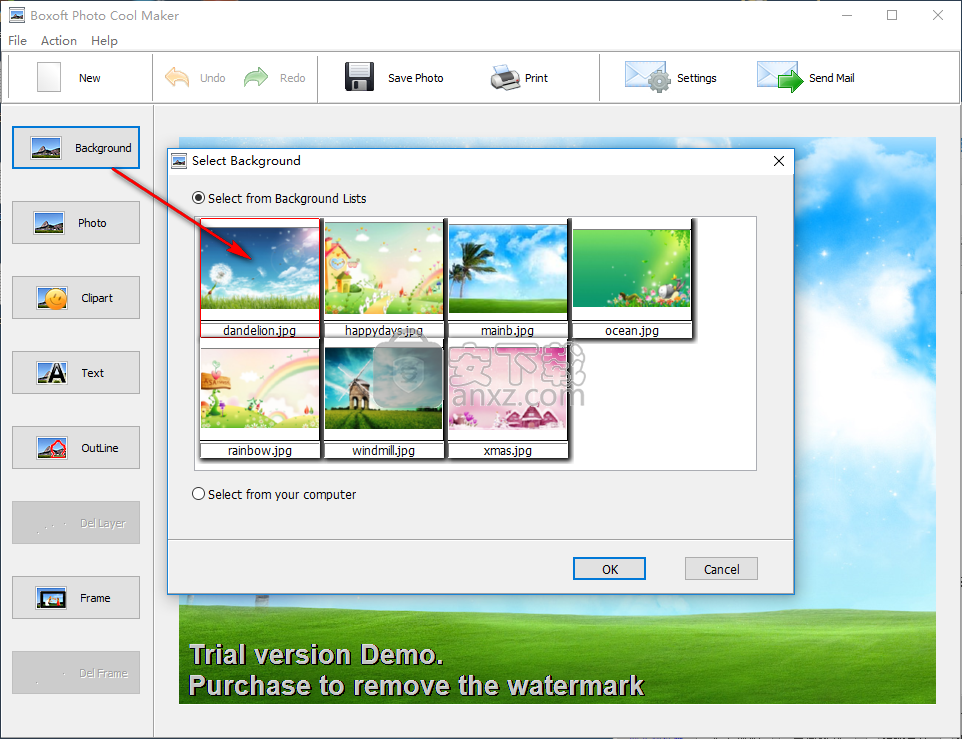
Task: Select the windmill.jpg background thumbnail
Action: (x=384, y=388)
